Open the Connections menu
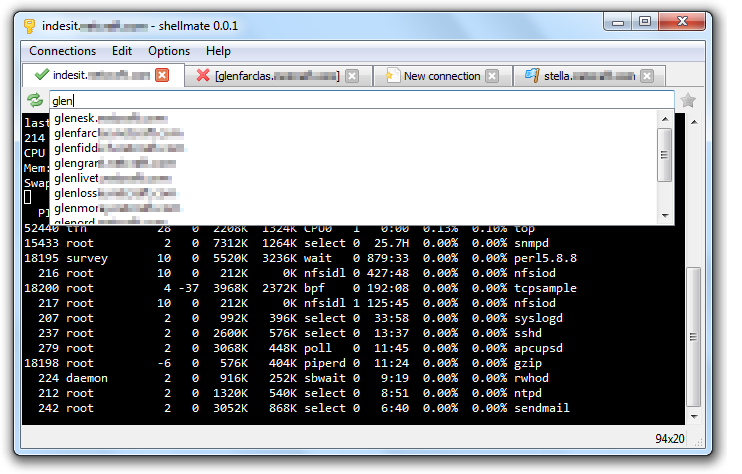This screenshot has height=474, width=742. pyautogui.click(x=62, y=51)
